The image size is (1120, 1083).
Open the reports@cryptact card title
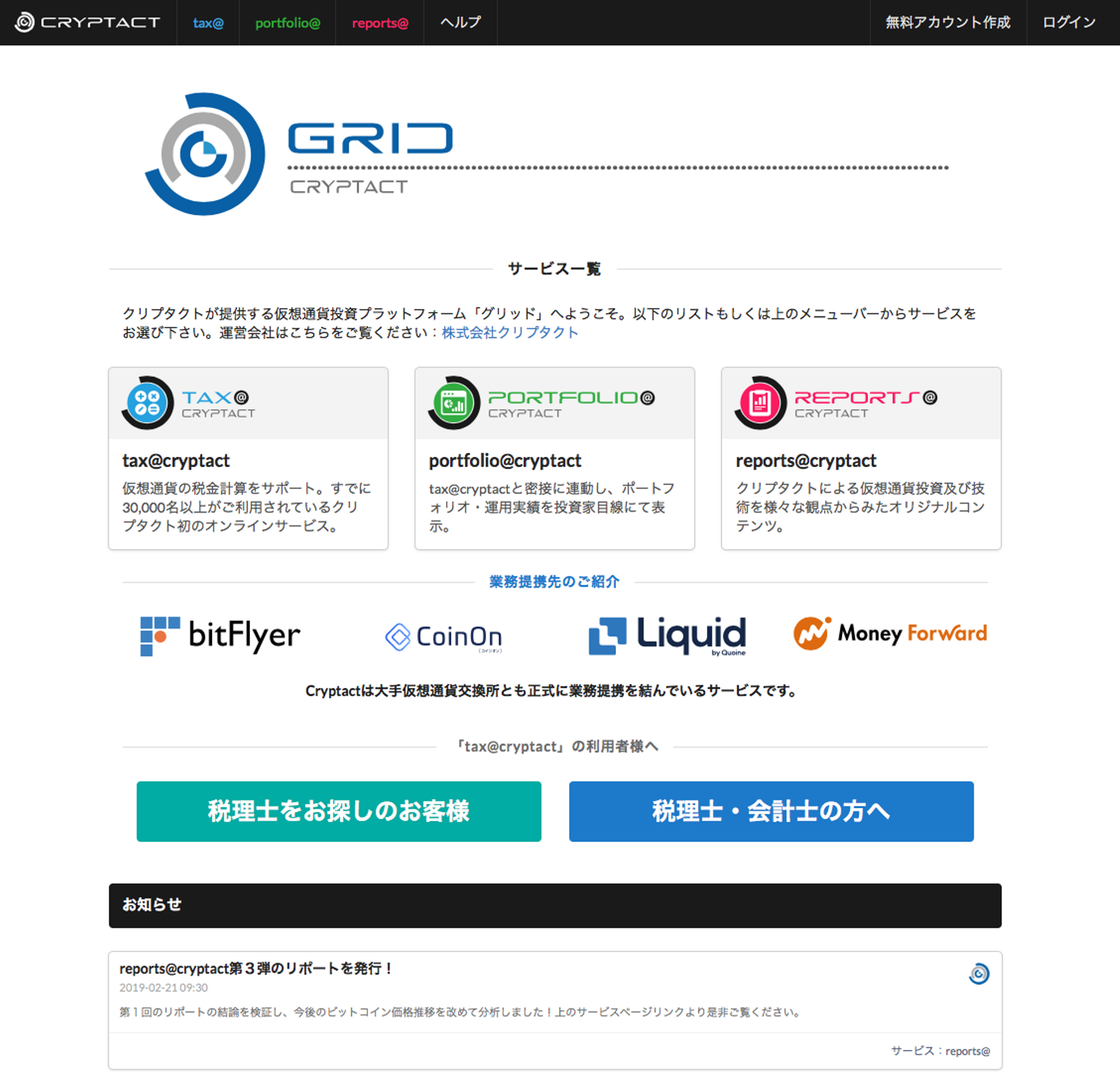[806, 460]
